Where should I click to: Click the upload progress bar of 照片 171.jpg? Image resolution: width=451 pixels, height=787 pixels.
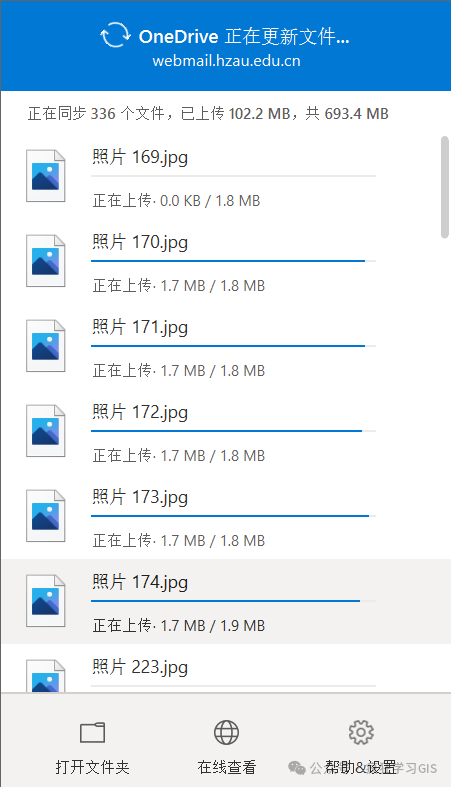click(233, 346)
